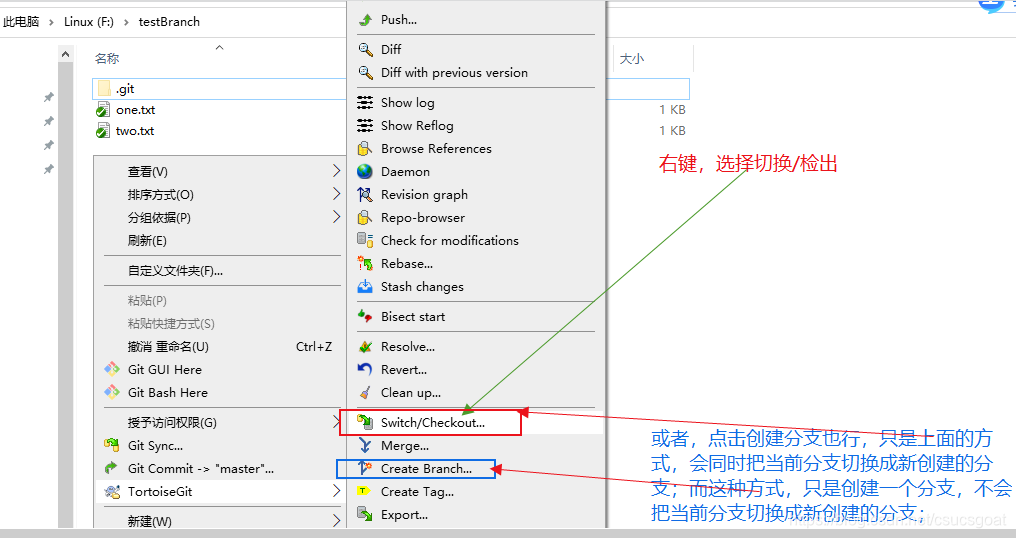This screenshot has height=538, width=1016.
Task: Click the Resolve icon
Action: point(365,347)
